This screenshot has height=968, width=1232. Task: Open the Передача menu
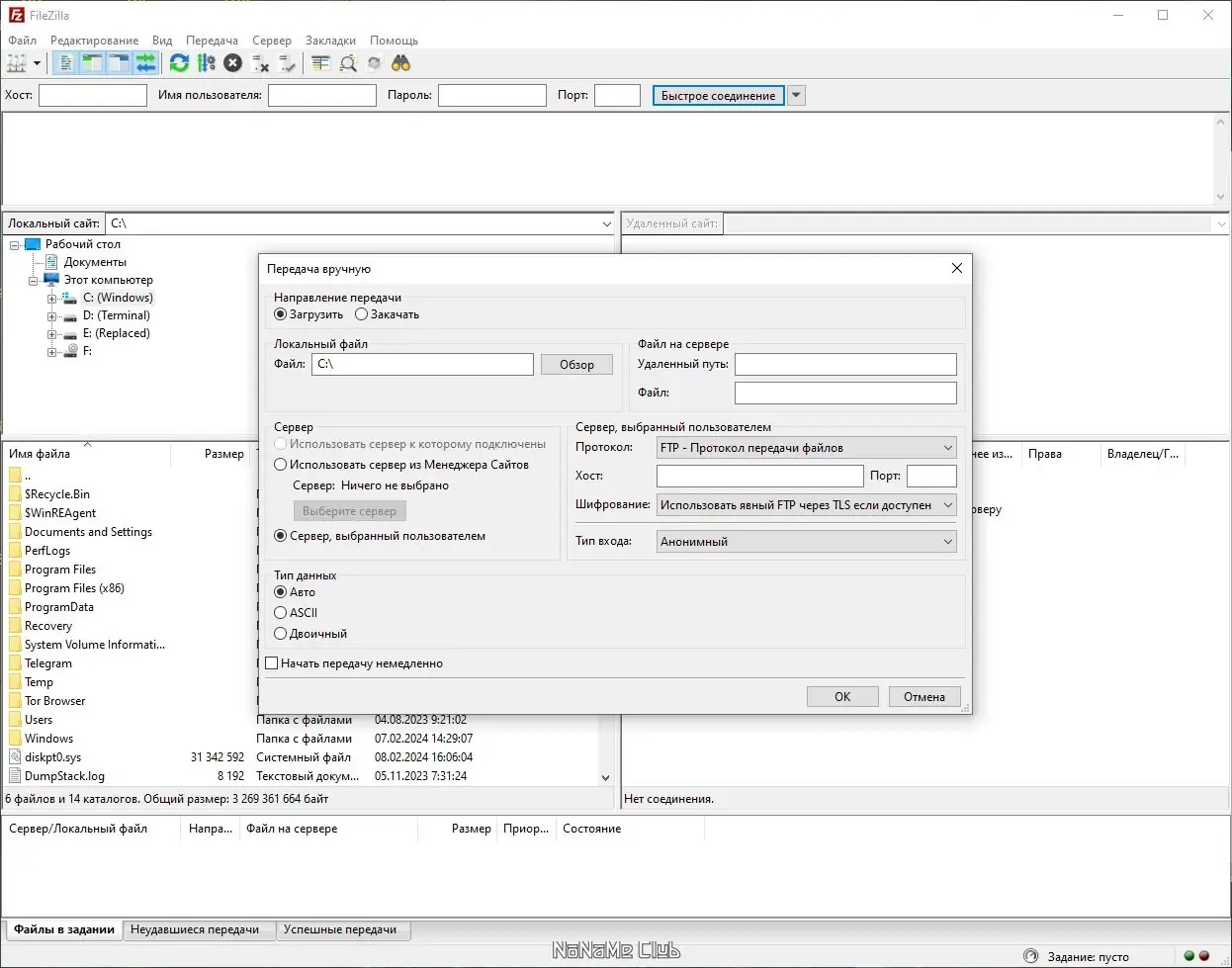point(212,41)
